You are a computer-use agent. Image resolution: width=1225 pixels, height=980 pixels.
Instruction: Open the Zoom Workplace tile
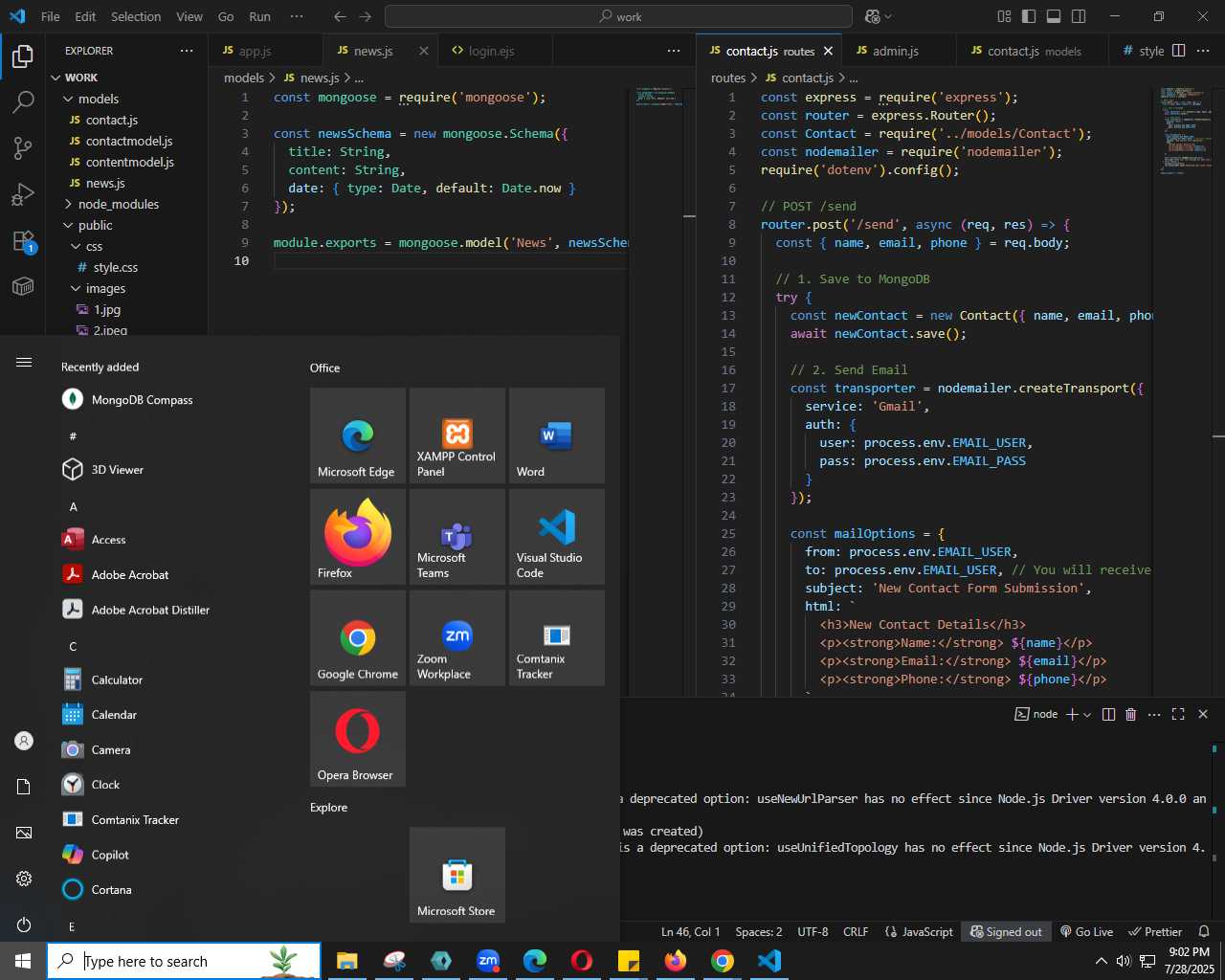[457, 638]
